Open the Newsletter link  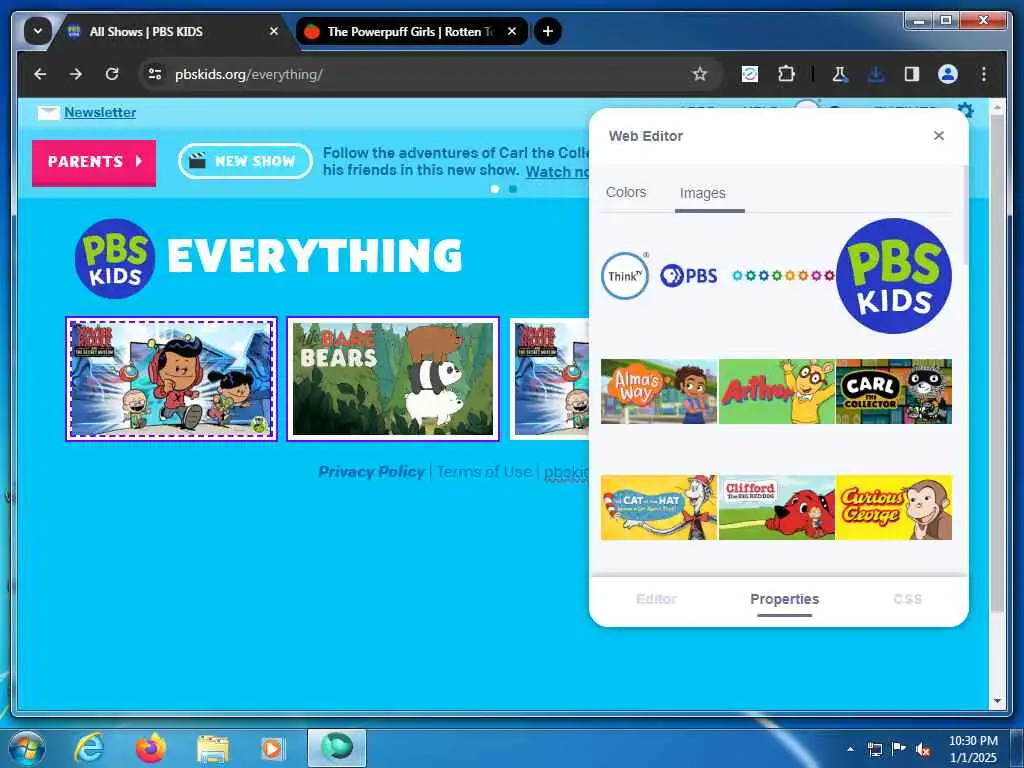pyautogui.click(x=100, y=112)
